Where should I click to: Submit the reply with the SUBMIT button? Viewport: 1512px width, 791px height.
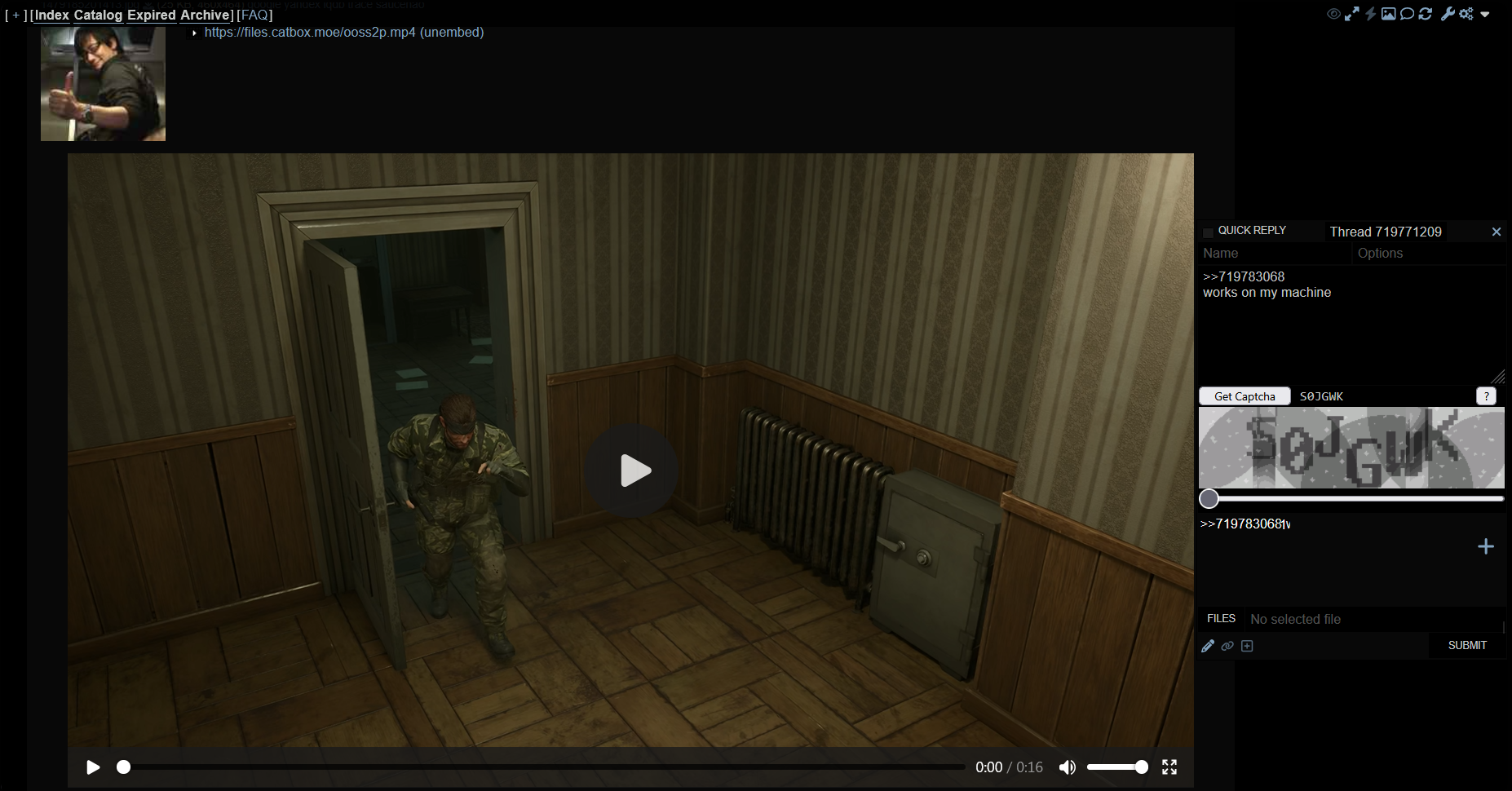1467,645
